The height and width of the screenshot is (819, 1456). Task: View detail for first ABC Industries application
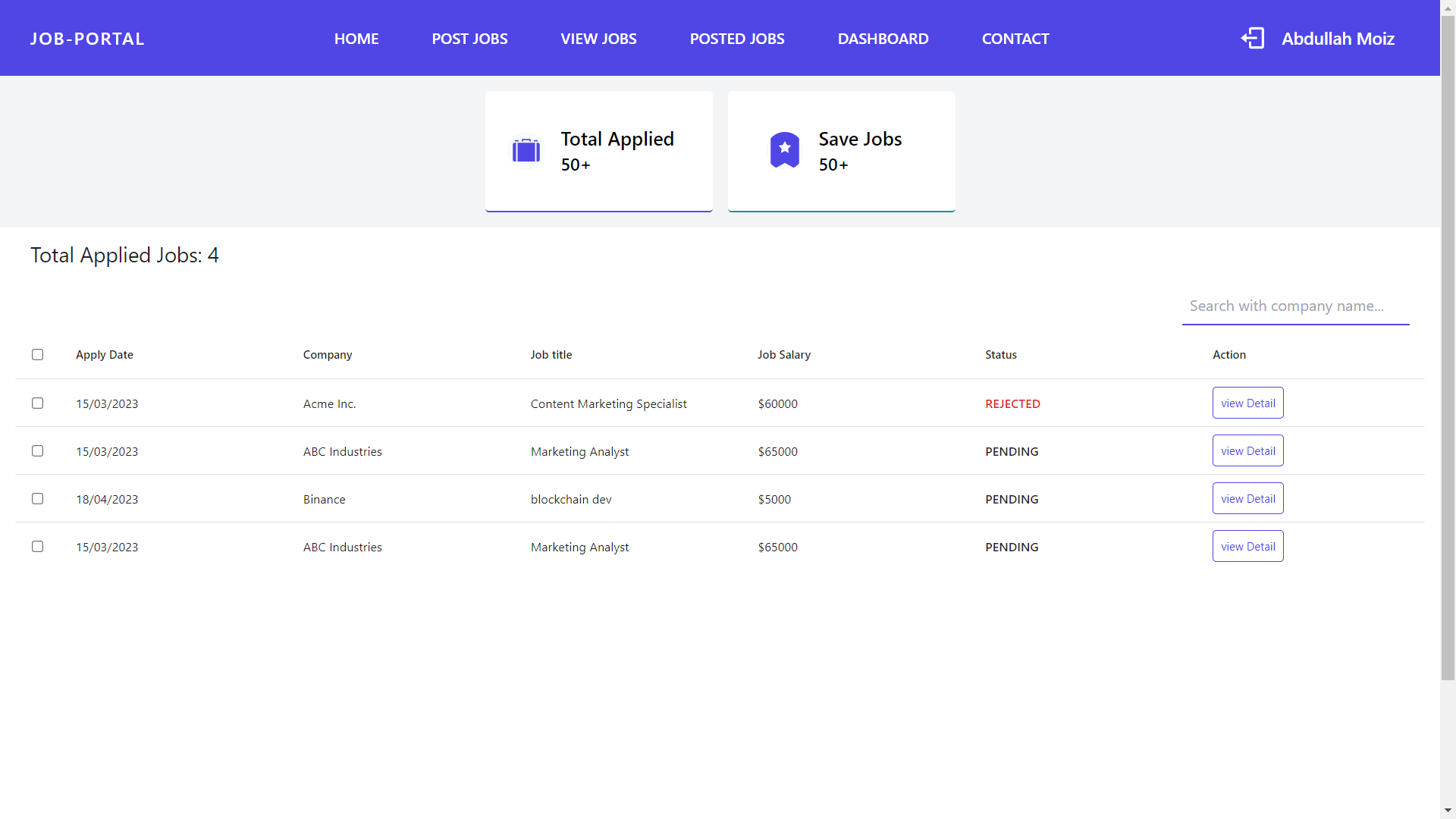pos(1247,450)
